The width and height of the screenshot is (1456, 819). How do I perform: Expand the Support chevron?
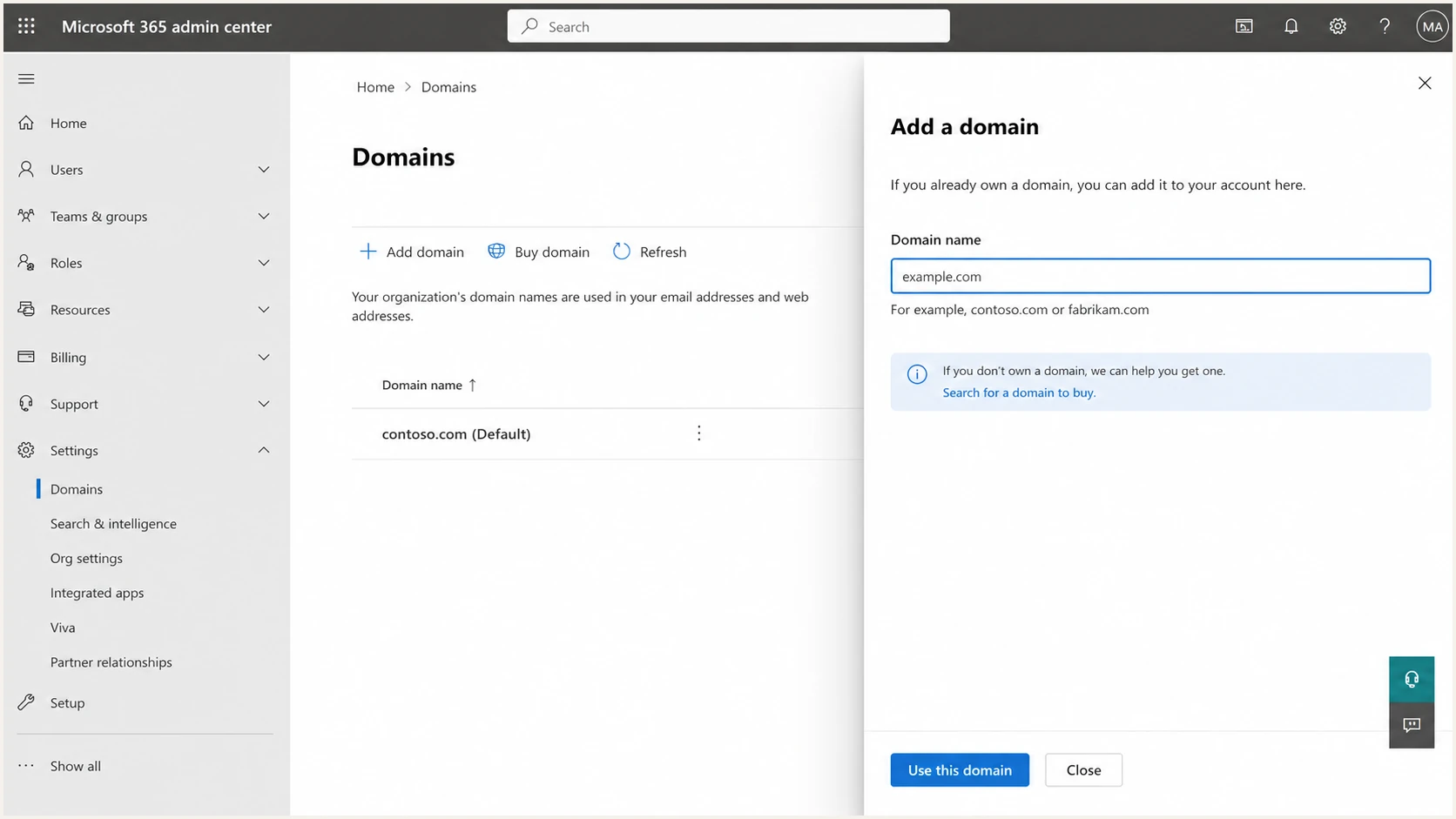(264, 404)
